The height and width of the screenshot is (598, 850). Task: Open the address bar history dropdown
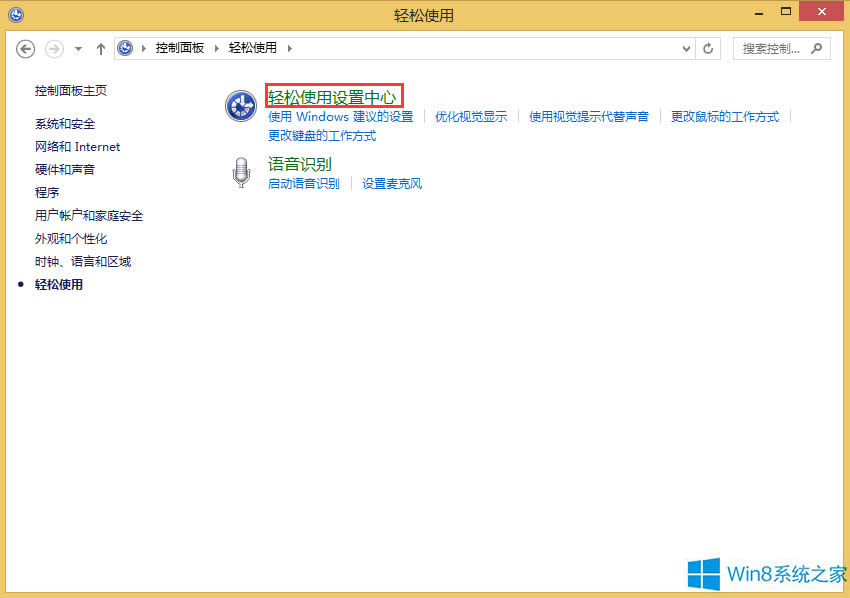pyautogui.click(x=686, y=48)
